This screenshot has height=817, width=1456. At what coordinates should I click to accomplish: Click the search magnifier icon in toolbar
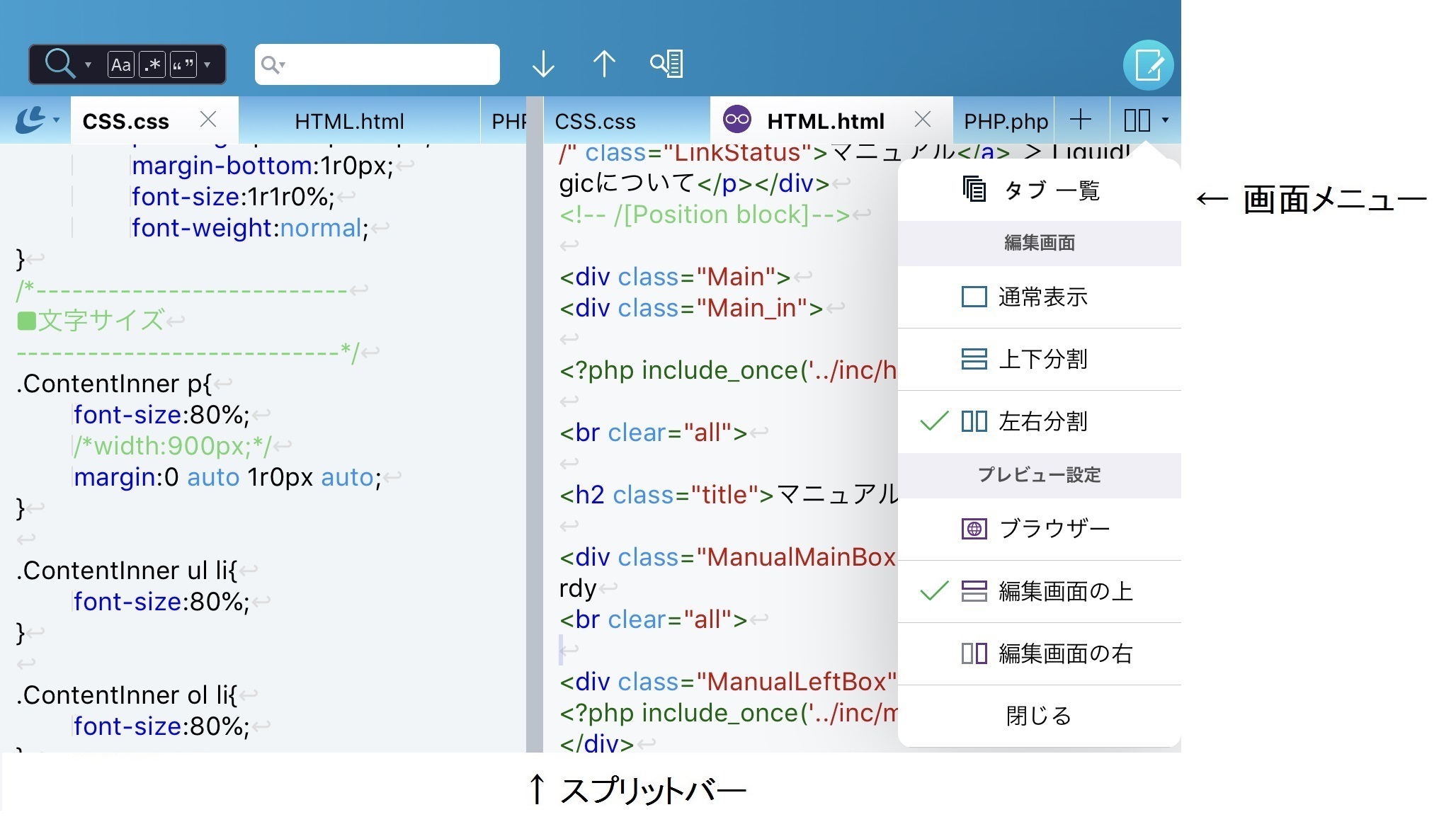59,64
